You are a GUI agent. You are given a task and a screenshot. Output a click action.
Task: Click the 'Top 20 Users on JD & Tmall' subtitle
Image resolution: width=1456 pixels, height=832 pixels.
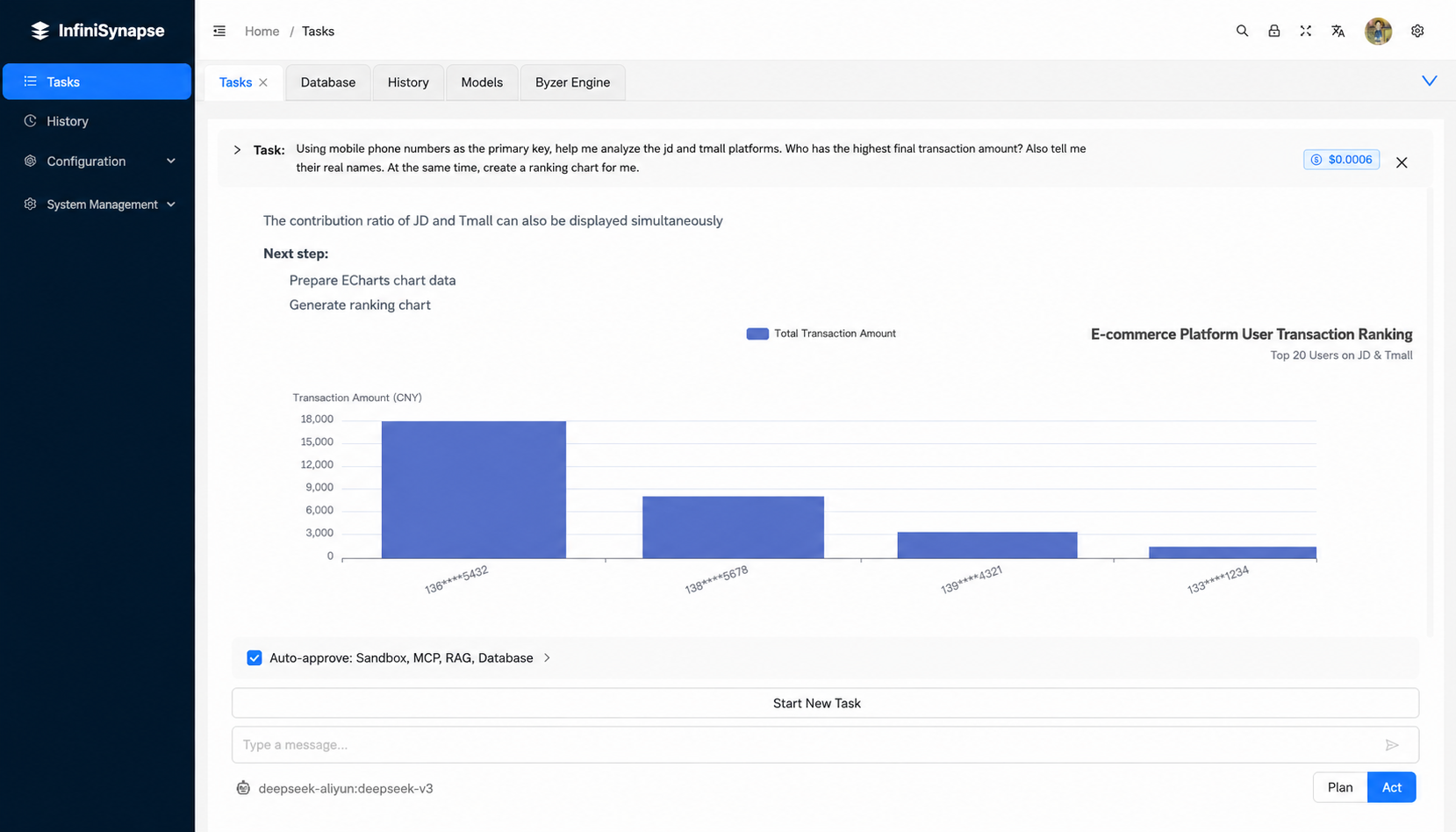(x=1341, y=355)
